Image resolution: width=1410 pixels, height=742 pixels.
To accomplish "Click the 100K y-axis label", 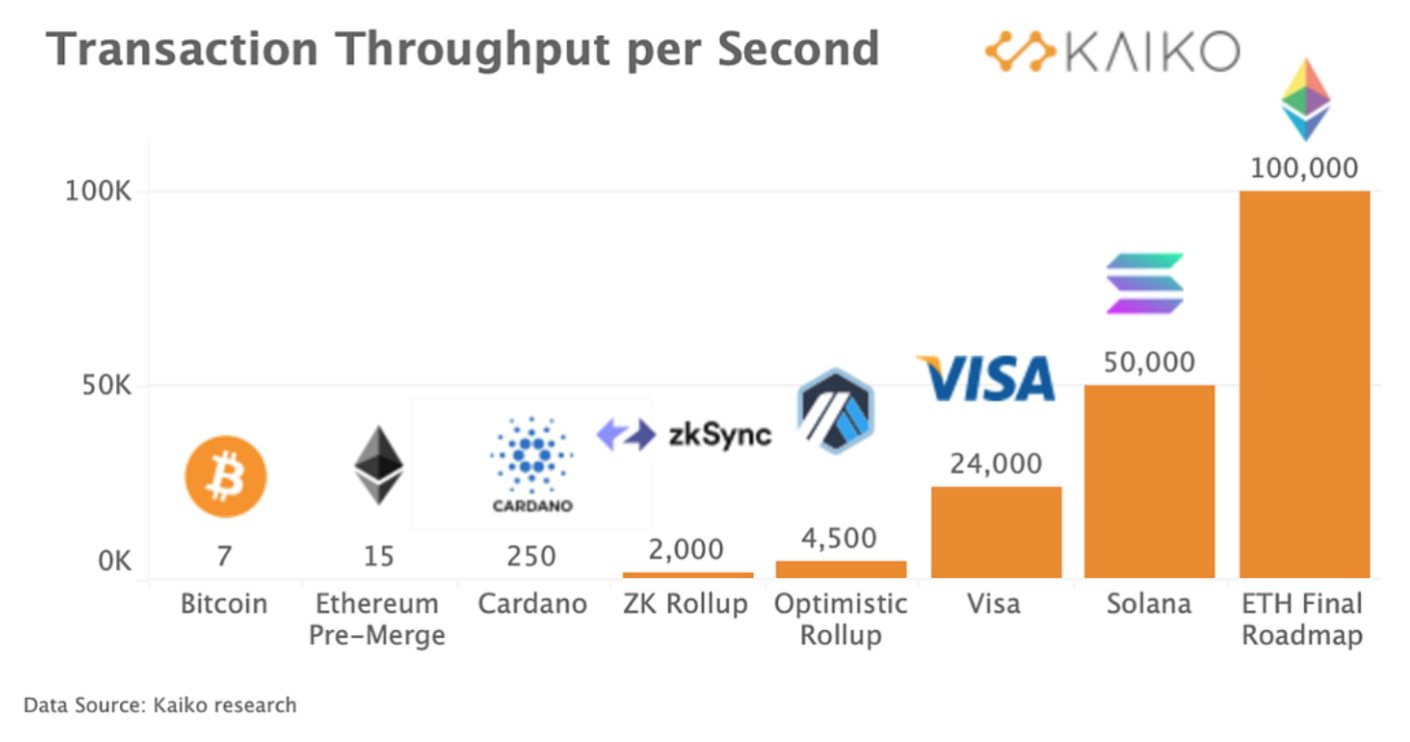I will (99, 191).
